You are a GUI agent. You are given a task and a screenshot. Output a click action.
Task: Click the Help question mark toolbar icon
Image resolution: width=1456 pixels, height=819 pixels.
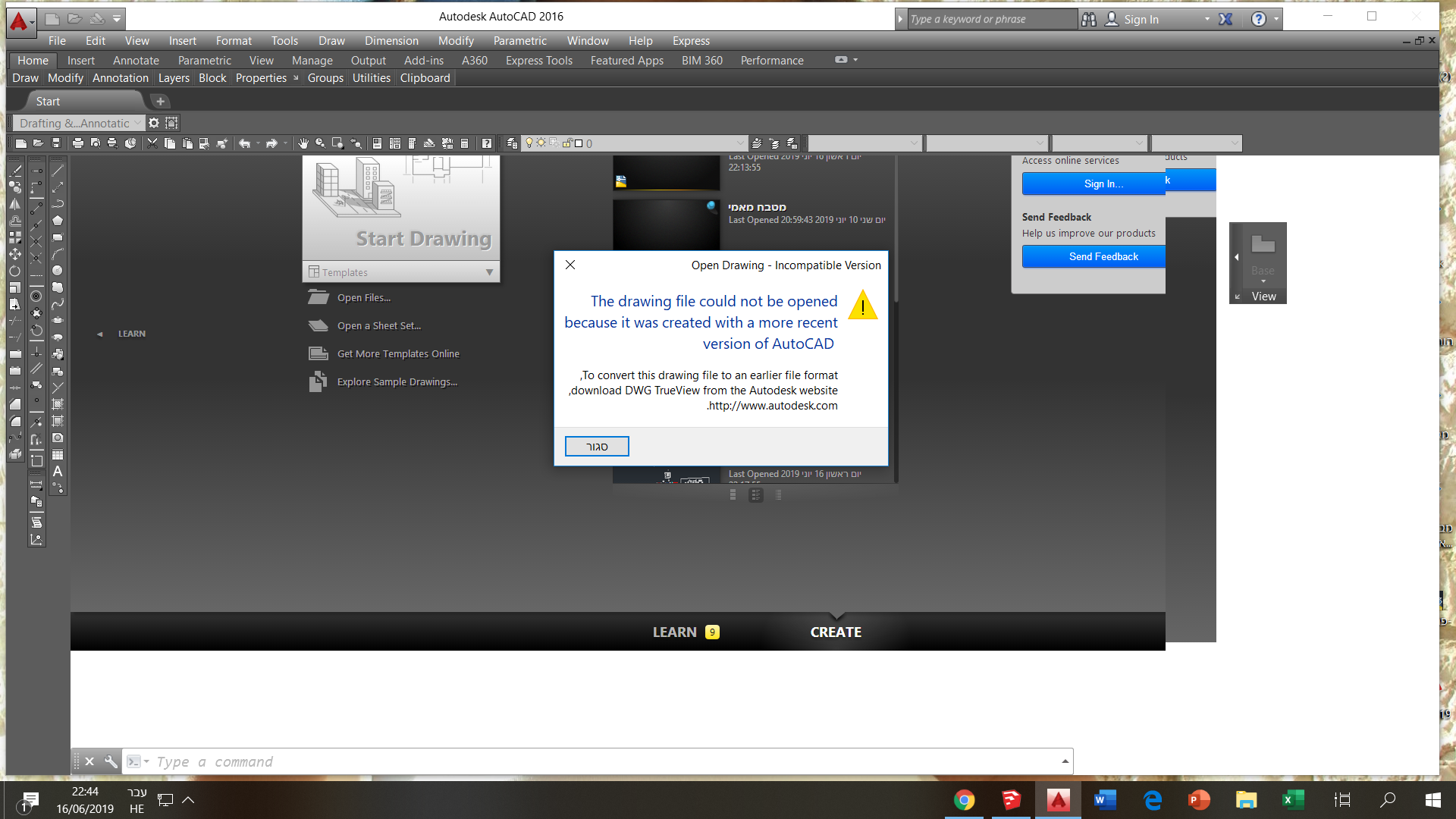pos(487,143)
